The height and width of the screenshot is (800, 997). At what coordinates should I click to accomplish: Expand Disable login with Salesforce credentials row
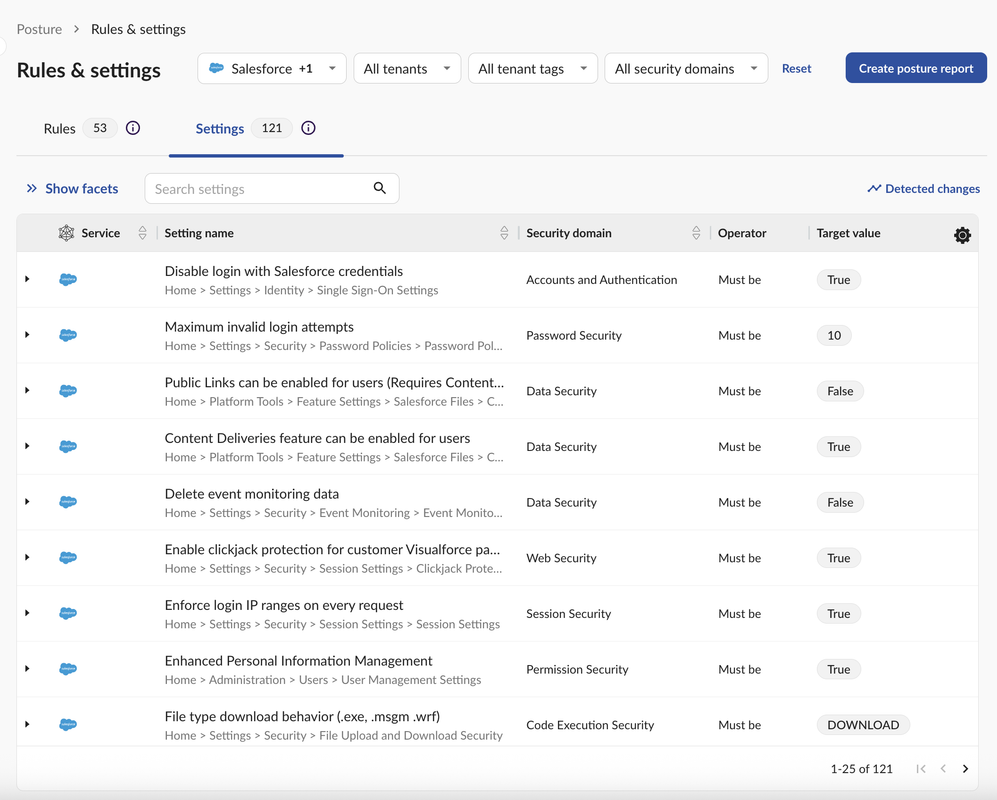point(27,279)
